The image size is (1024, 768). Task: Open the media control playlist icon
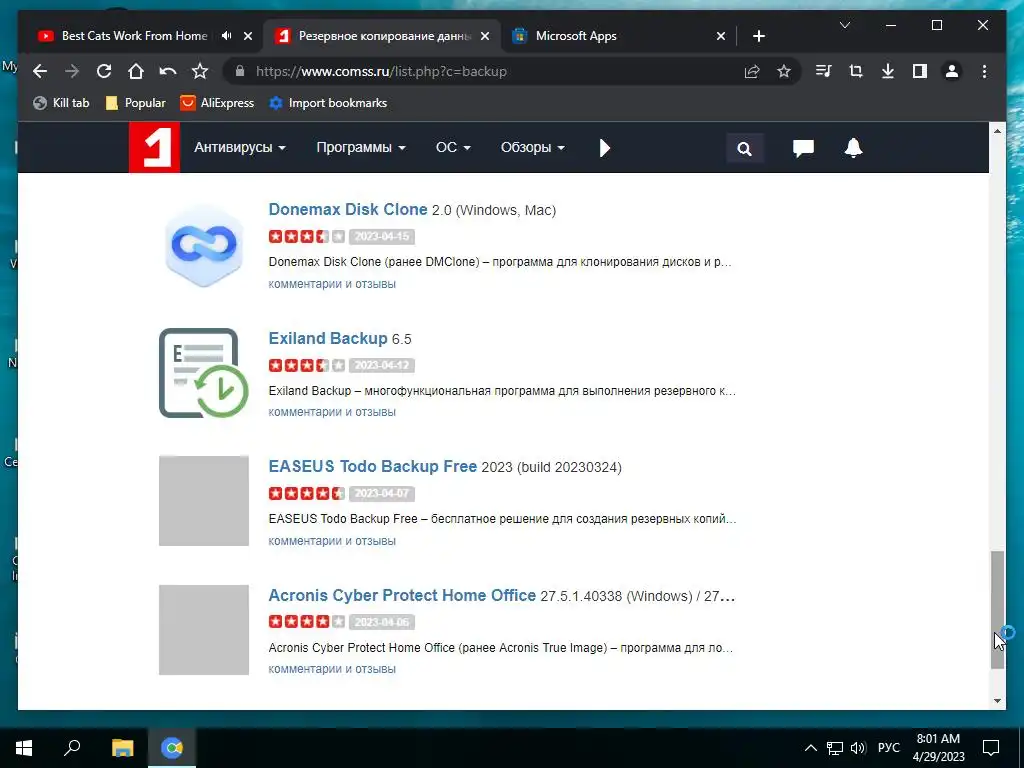[x=824, y=71]
